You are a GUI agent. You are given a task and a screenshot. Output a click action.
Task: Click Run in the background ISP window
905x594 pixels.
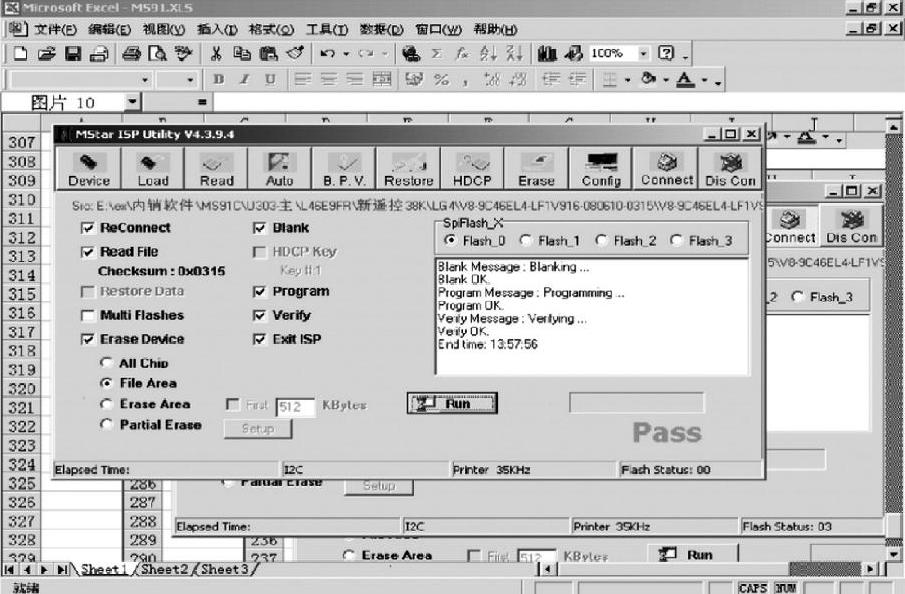click(x=692, y=554)
